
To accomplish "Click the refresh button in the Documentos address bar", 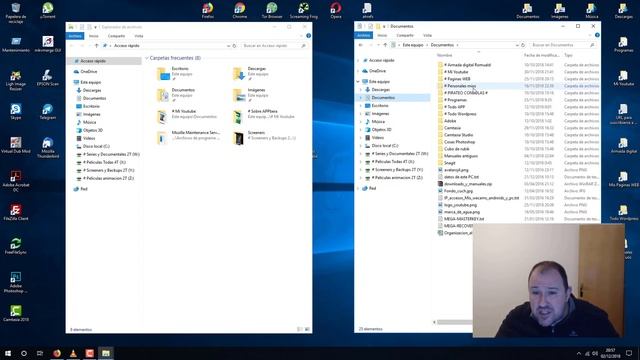I will click(x=523, y=45).
